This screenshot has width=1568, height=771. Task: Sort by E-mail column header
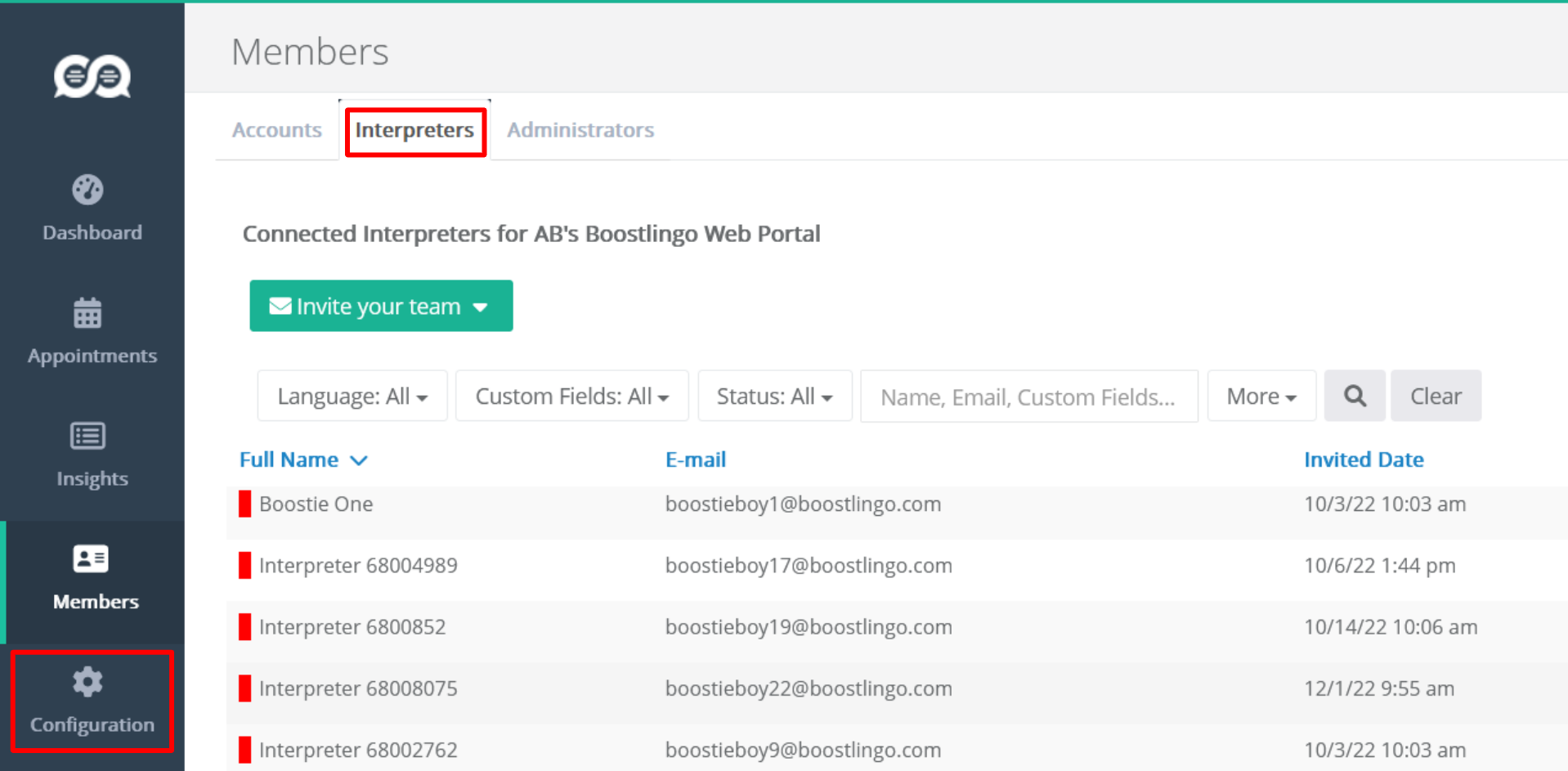pos(696,459)
